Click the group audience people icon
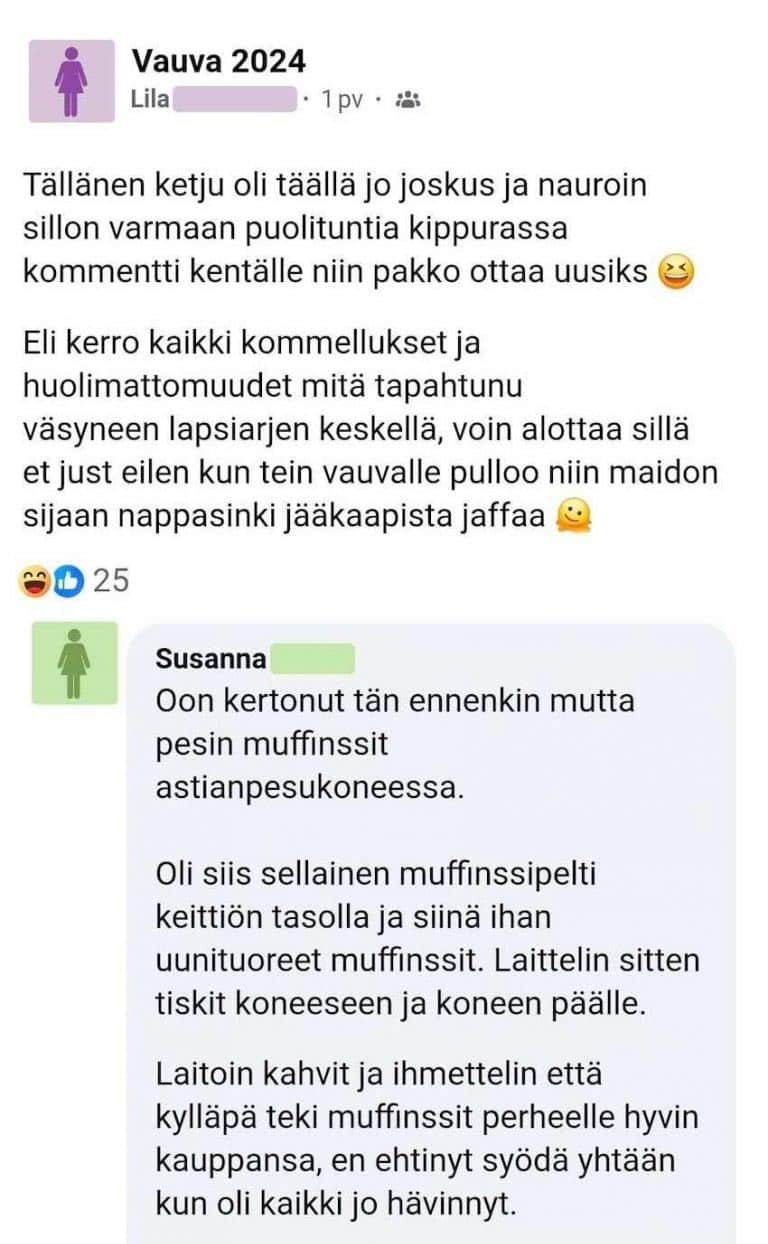Image resolution: width=768 pixels, height=1244 pixels. tap(408, 100)
